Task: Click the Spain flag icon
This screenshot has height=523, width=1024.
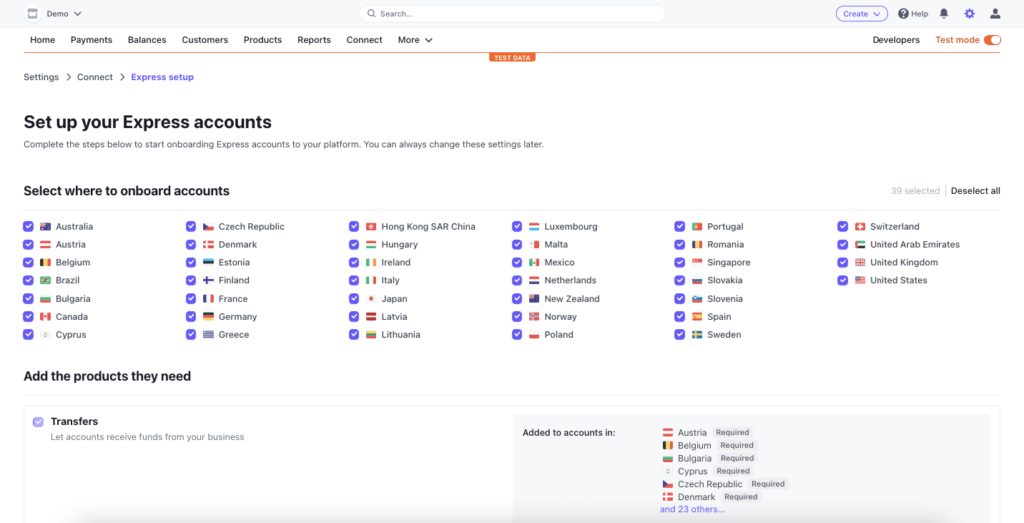Action: pos(697,317)
